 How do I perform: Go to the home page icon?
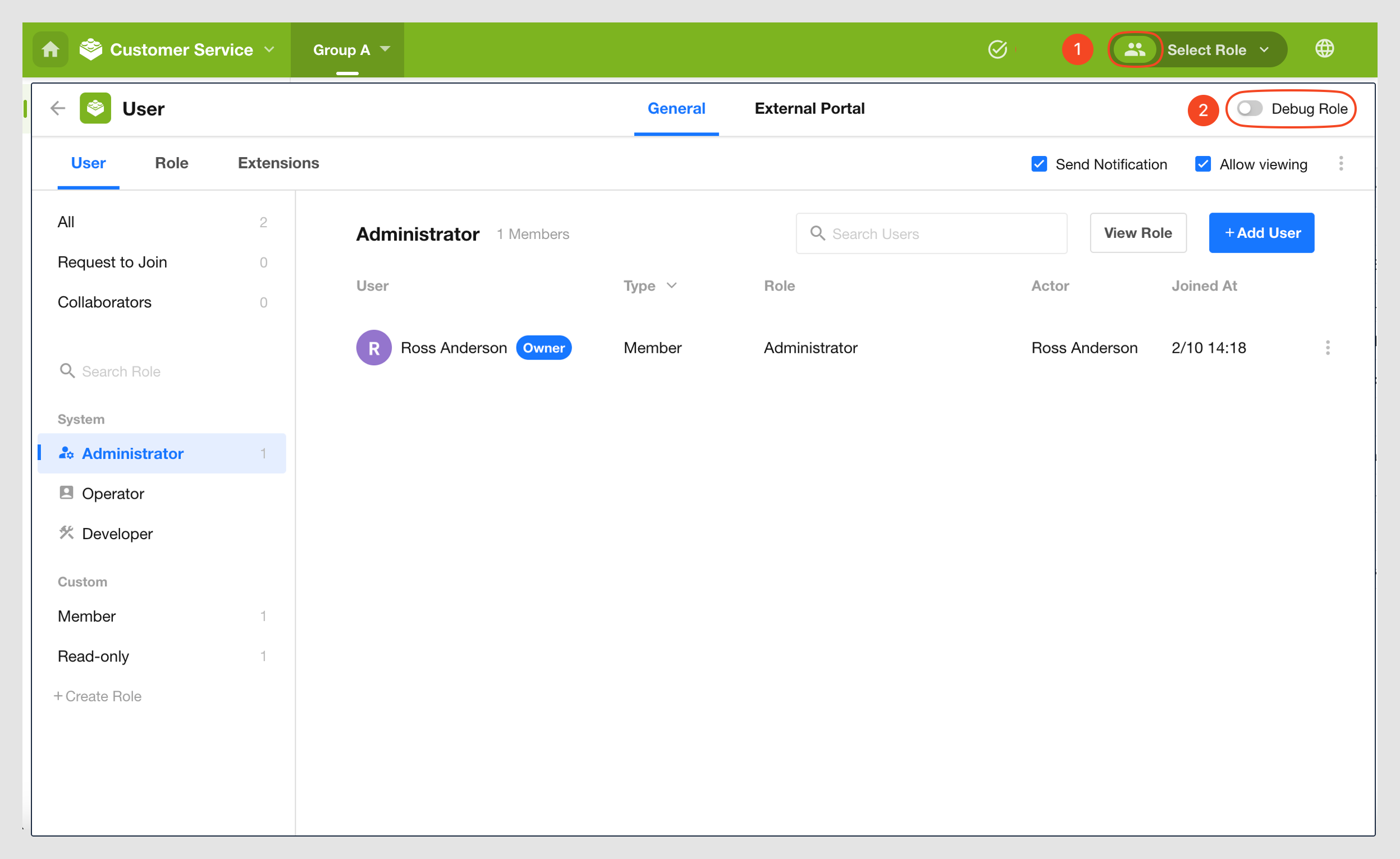(x=50, y=49)
